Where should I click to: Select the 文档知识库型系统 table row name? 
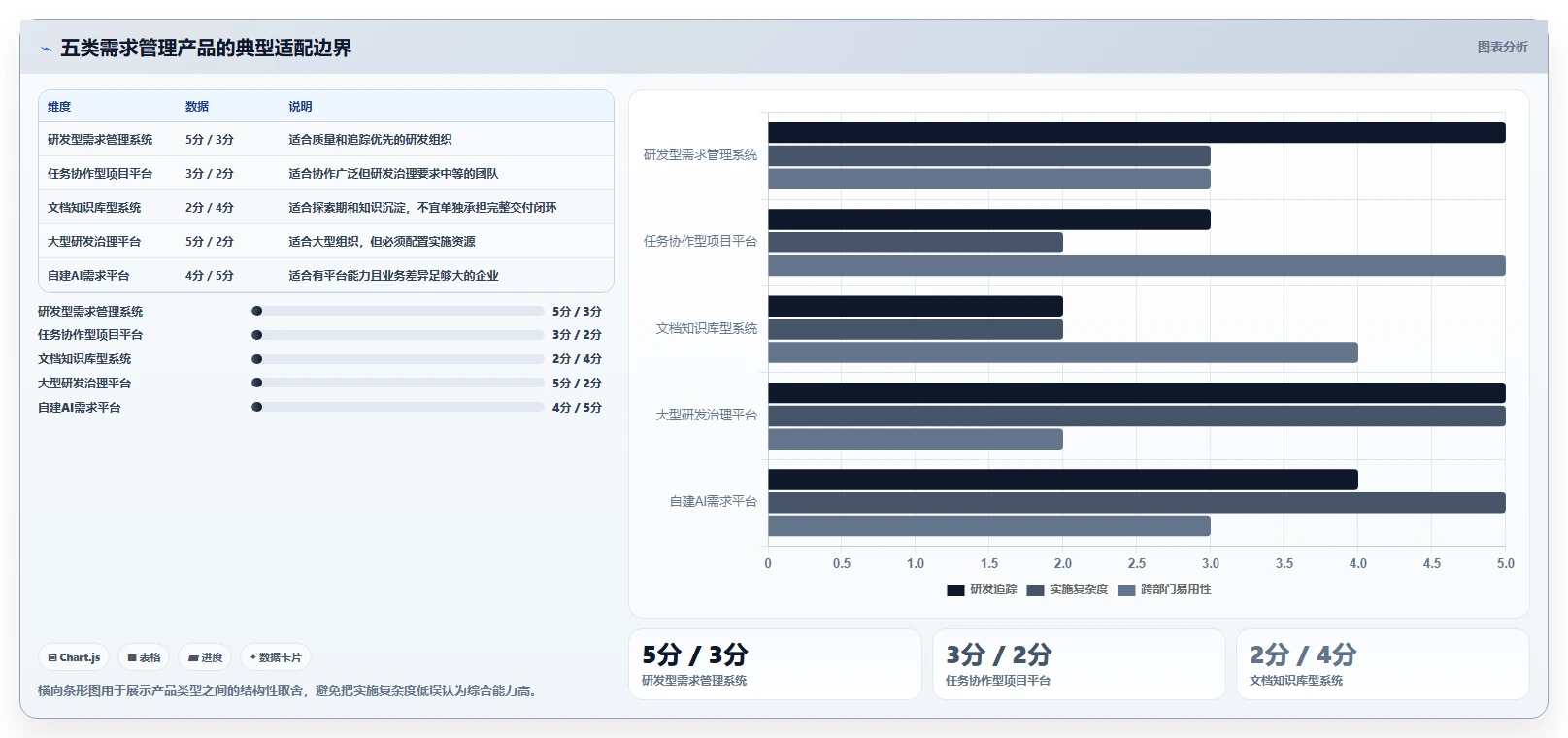pos(94,208)
